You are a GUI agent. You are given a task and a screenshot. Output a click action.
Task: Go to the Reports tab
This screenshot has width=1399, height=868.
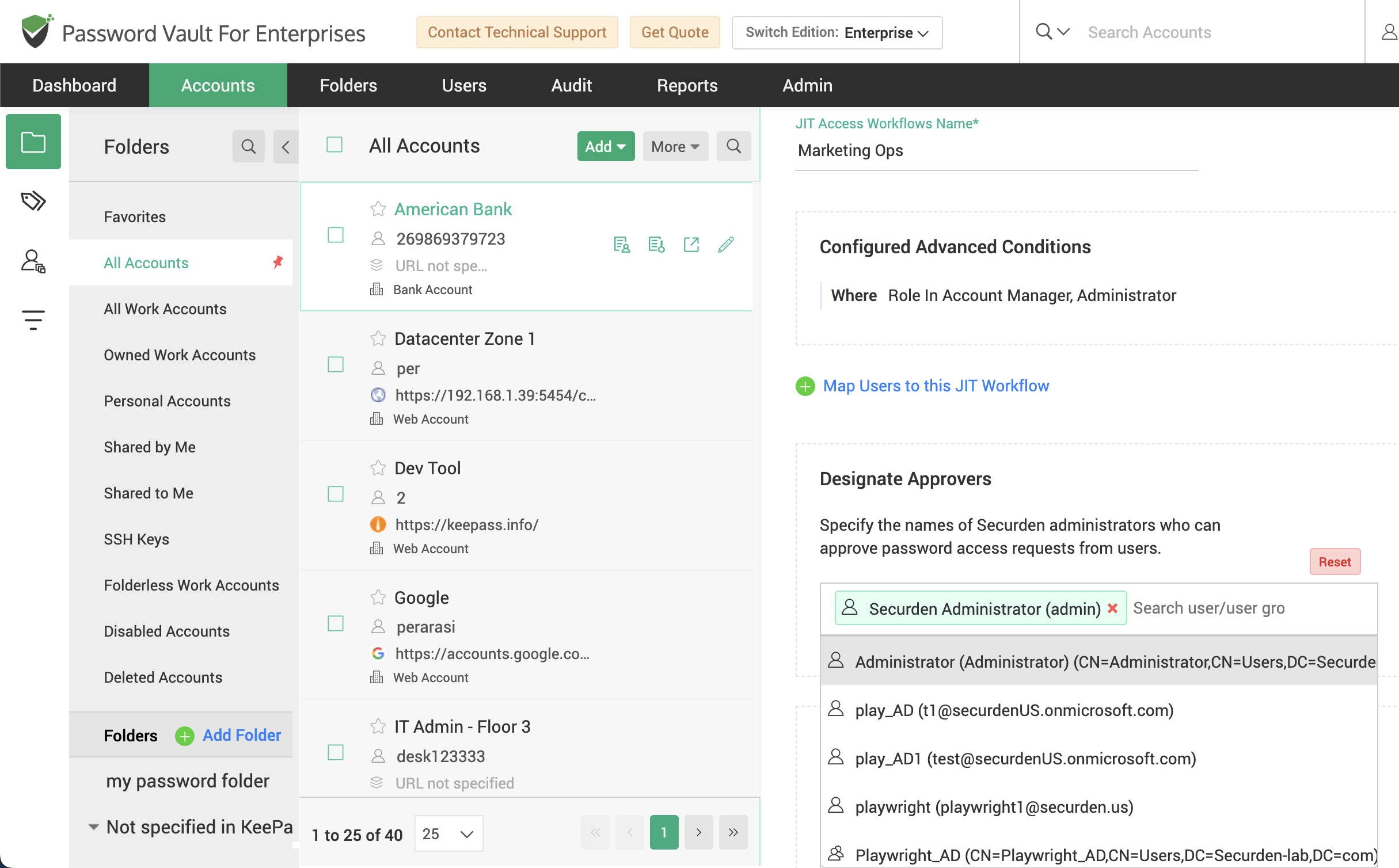(x=687, y=85)
